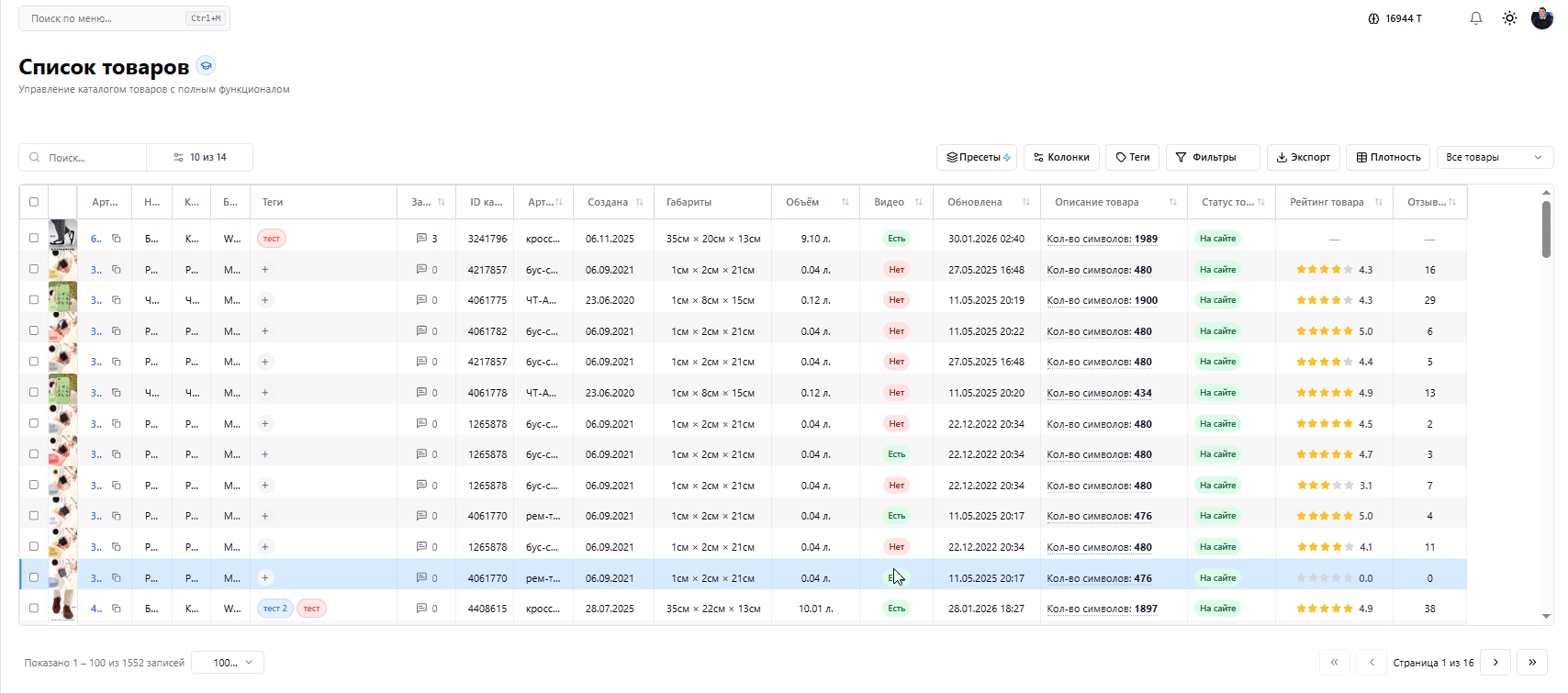Sort by the Создана column sort icon
1568x693 pixels.
(640, 202)
